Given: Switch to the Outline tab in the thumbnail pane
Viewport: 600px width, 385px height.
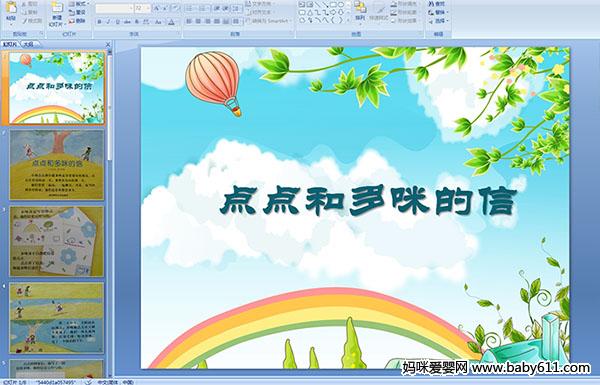Looking at the screenshot, I should coord(27,44).
